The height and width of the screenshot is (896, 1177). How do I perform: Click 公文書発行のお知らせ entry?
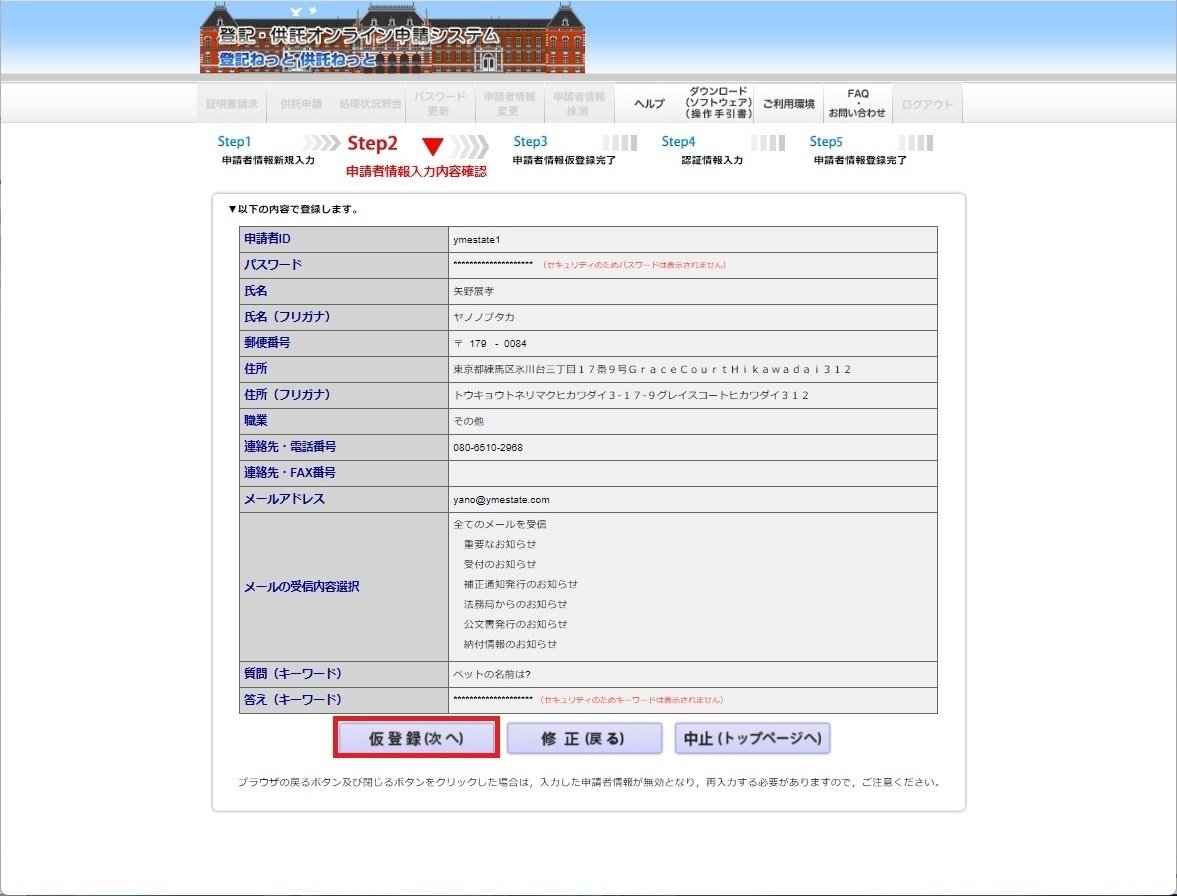pos(516,624)
